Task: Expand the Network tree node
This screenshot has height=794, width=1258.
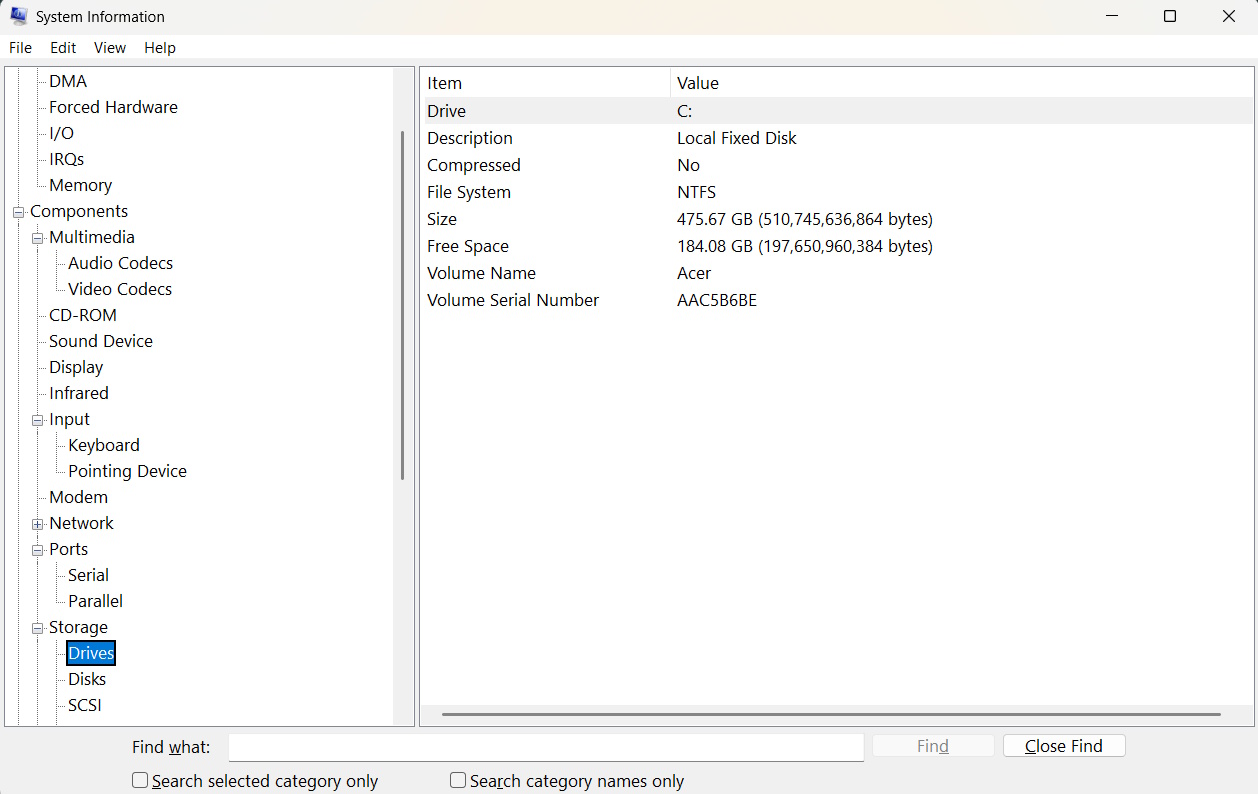Action: click(x=38, y=524)
